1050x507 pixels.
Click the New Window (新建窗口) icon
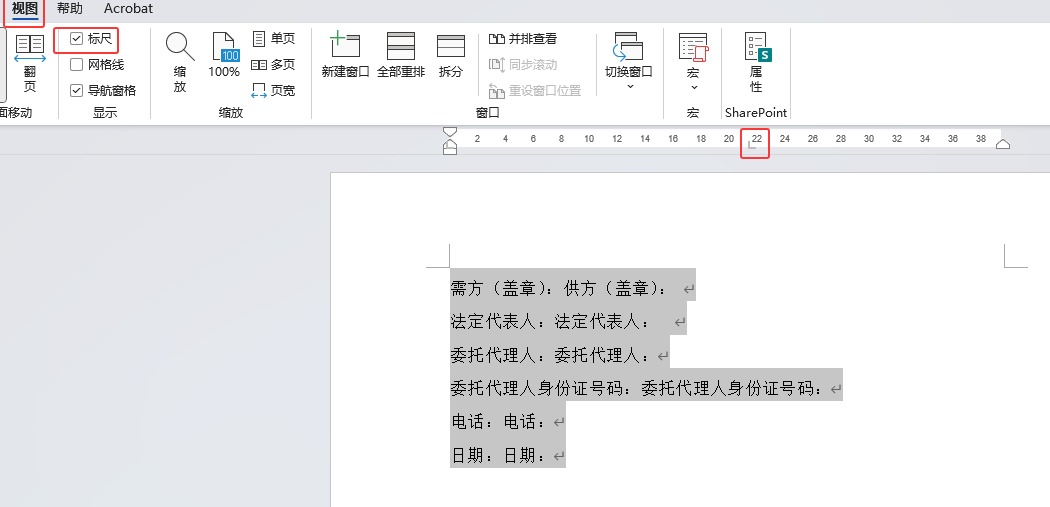click(x=345, y=47)
